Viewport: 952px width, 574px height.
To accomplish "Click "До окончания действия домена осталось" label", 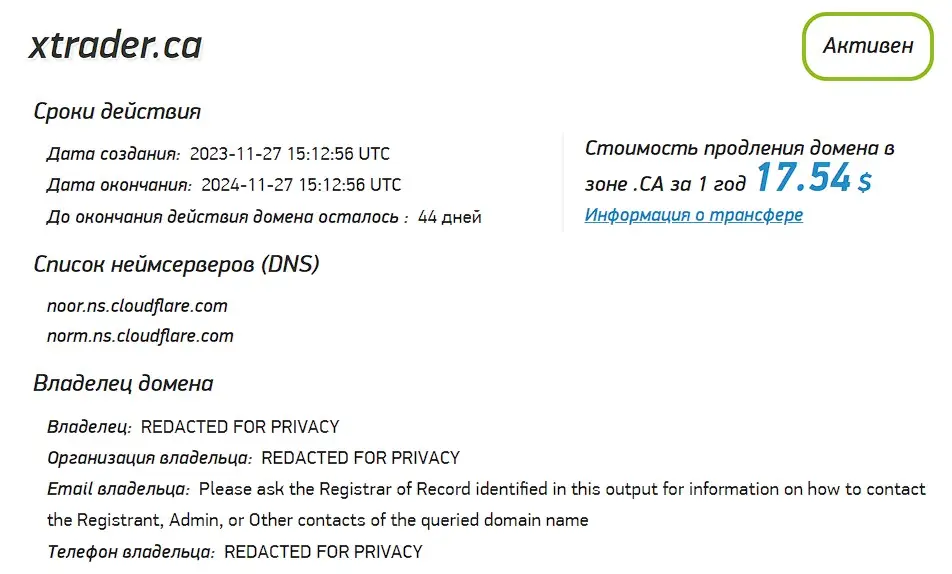I will pyautogui.click(x=227, y=217).
